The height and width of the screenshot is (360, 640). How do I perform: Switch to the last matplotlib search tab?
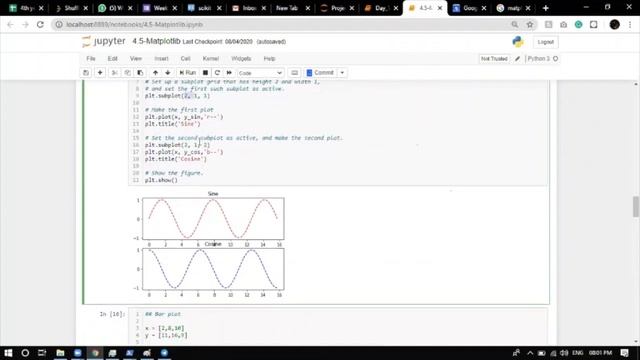coord(513,8)
